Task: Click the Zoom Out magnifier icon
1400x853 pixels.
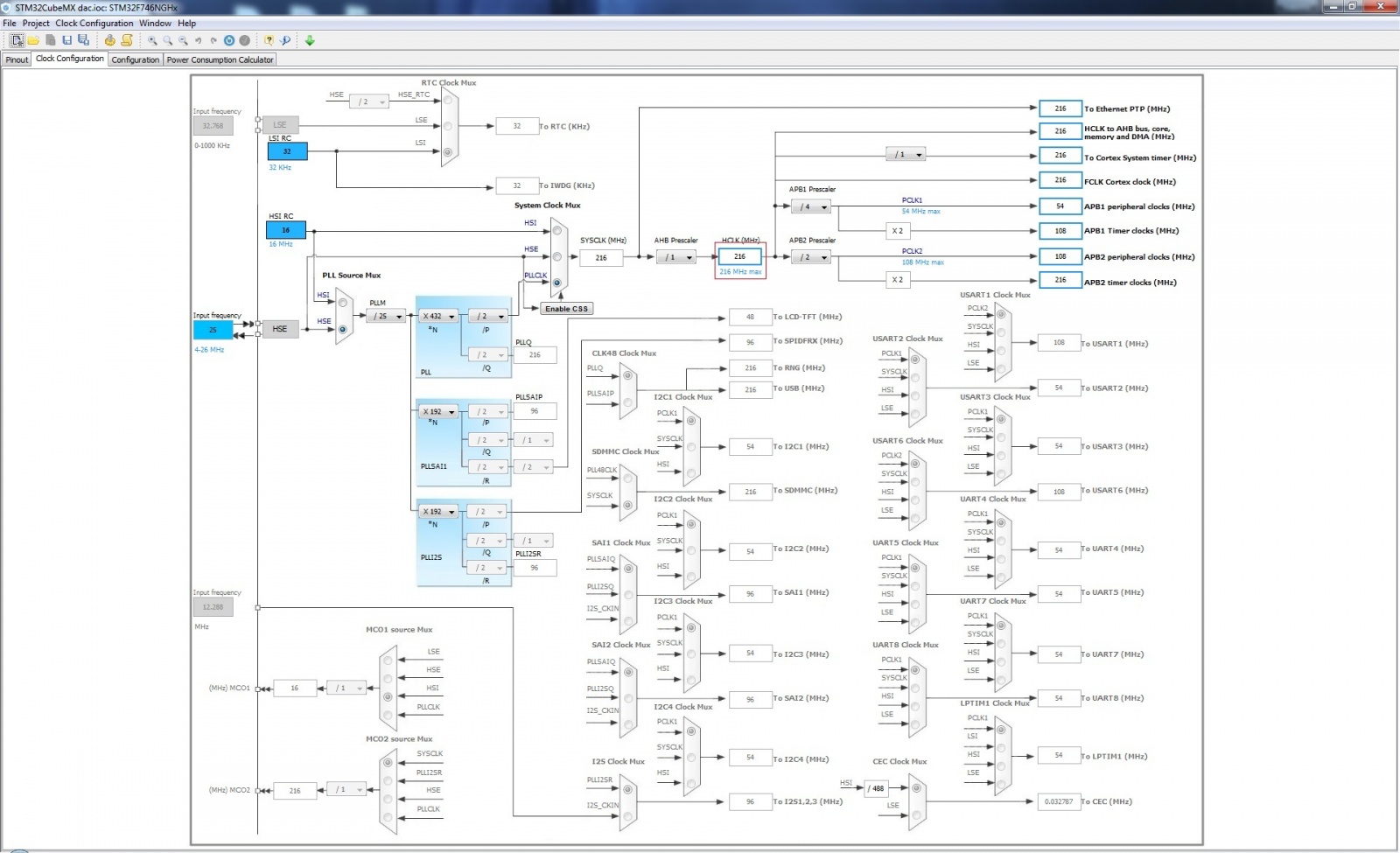Action: (183, 40)
